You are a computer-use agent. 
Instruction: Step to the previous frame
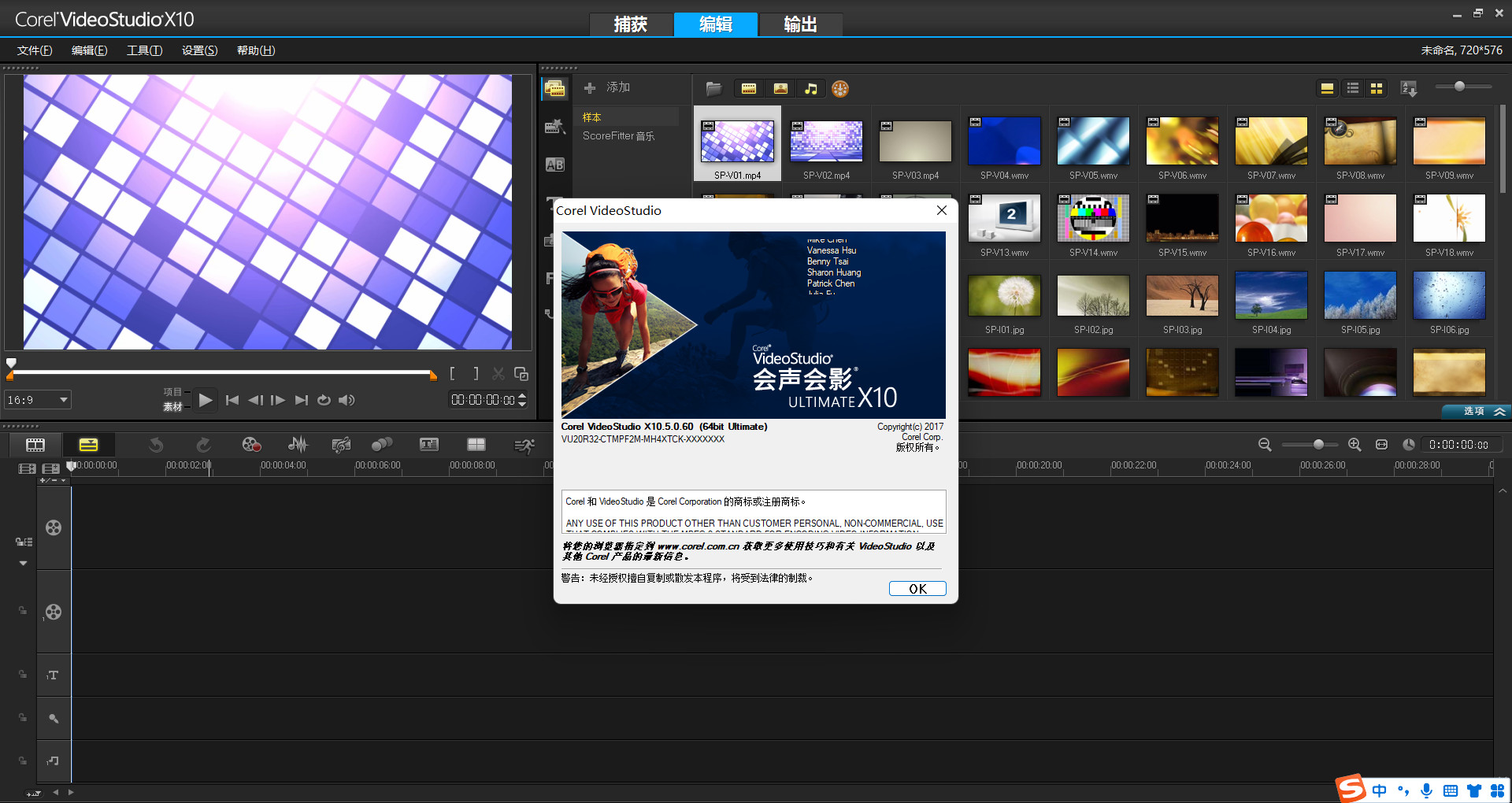point(255,400)
